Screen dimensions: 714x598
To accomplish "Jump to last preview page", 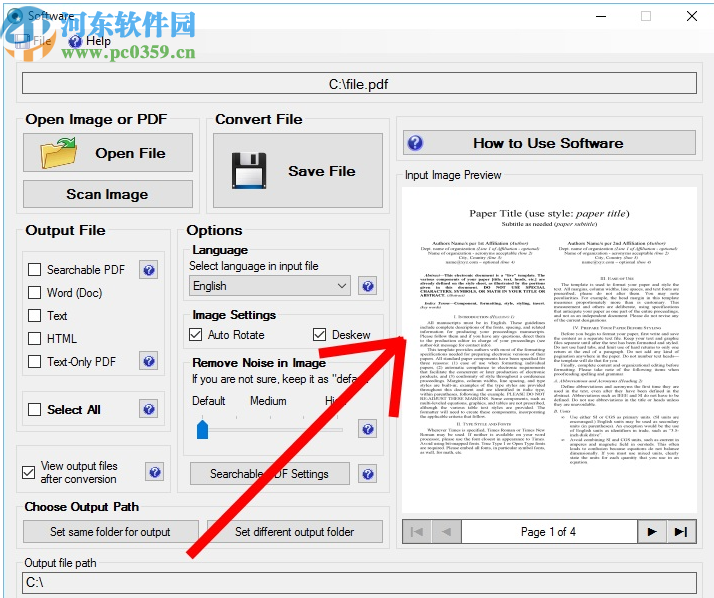I will (681, 532).
